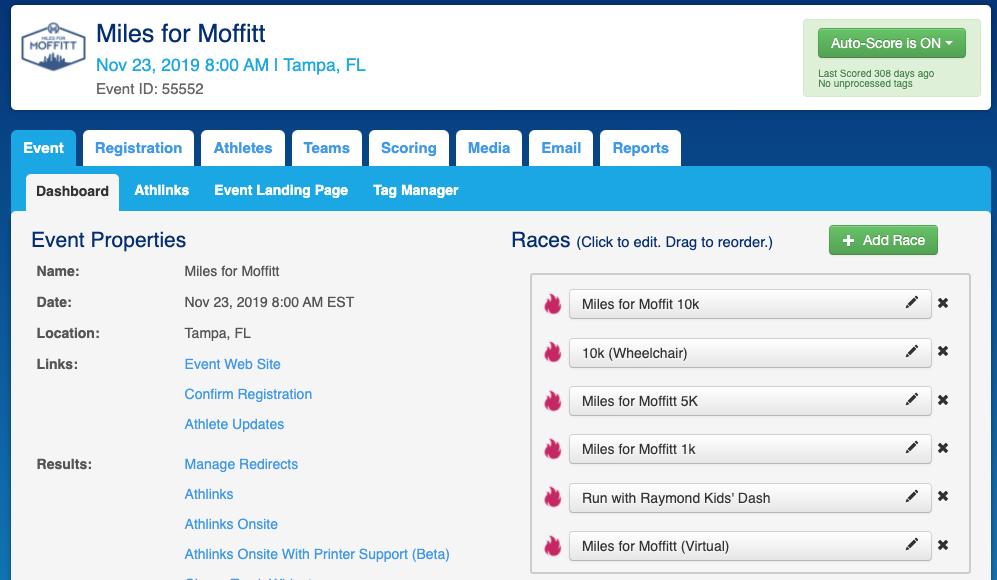
Task: Edit Run with Raymond Kids' Dash pencil icon
Action: (912, 496)
